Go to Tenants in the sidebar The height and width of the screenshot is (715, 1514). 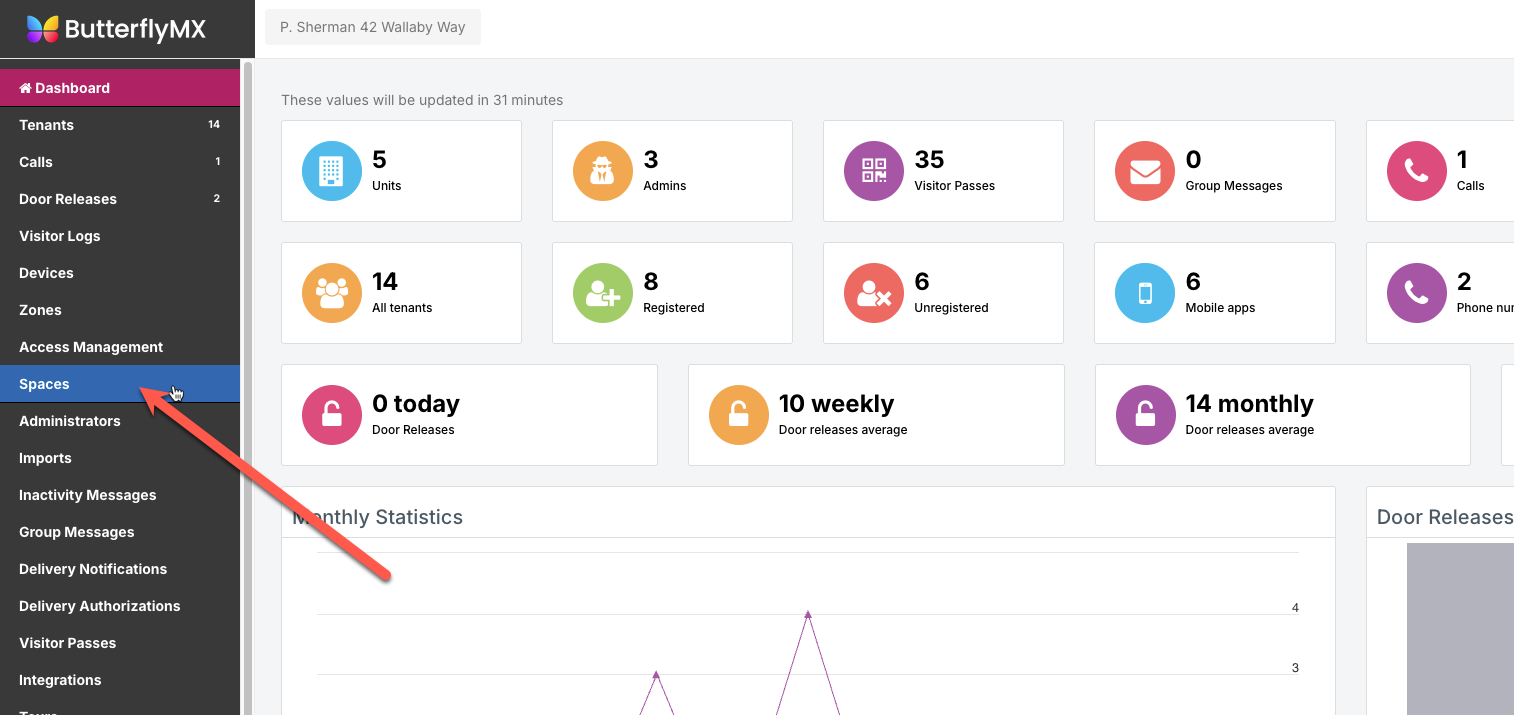(46, 125)
